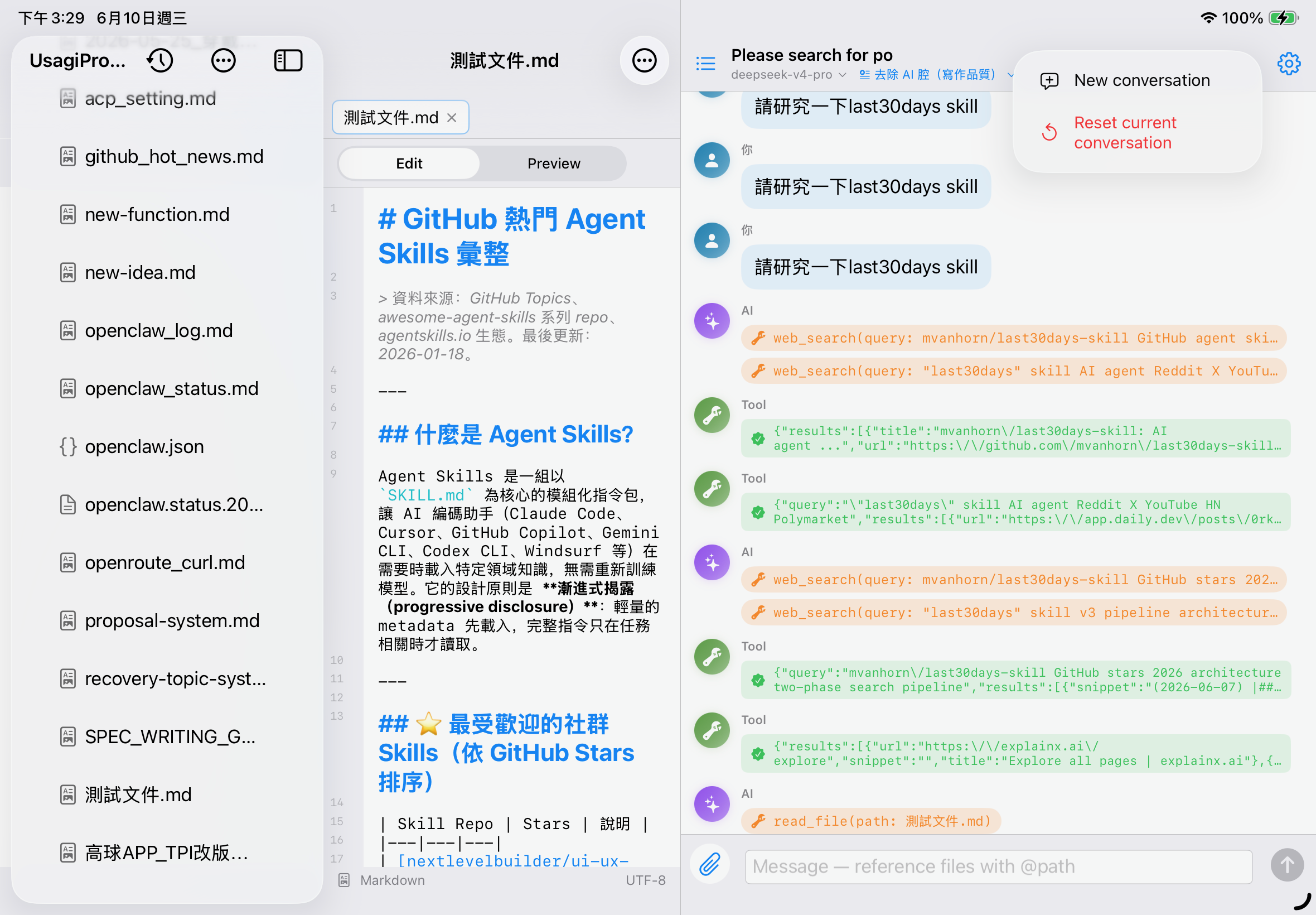Click the wrench avatar of explainx.ai result
The image size is (1316, 915).
(712, 730)
